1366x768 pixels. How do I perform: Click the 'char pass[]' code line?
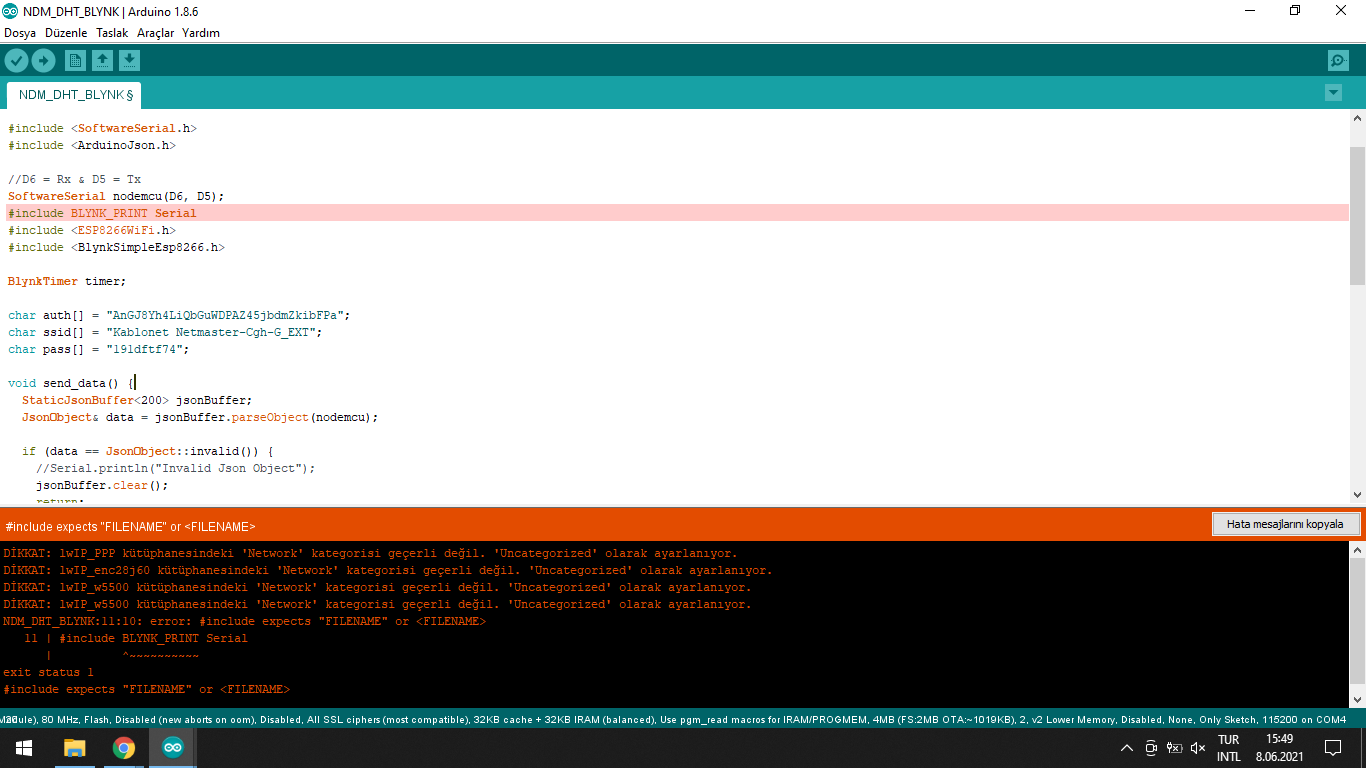click(99, 349)
